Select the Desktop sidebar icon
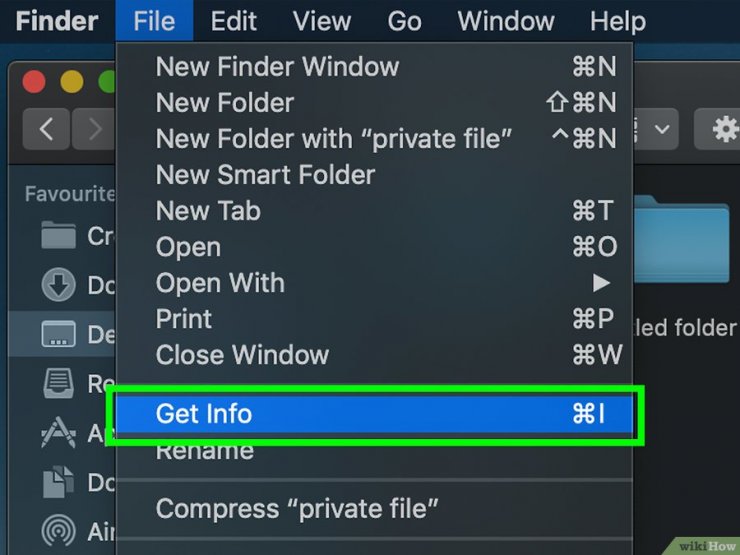 coord(58,334)
